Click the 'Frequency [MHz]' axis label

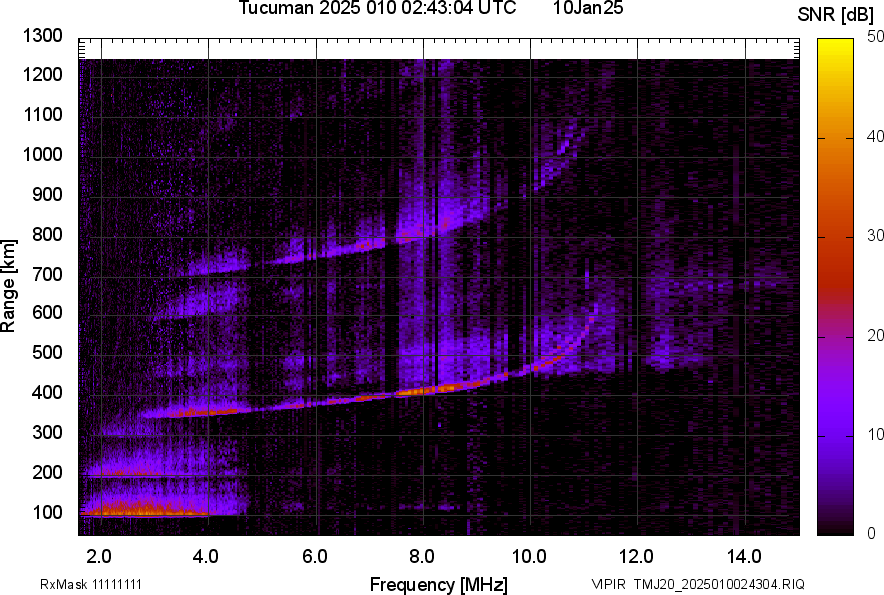tap(438, 584)
